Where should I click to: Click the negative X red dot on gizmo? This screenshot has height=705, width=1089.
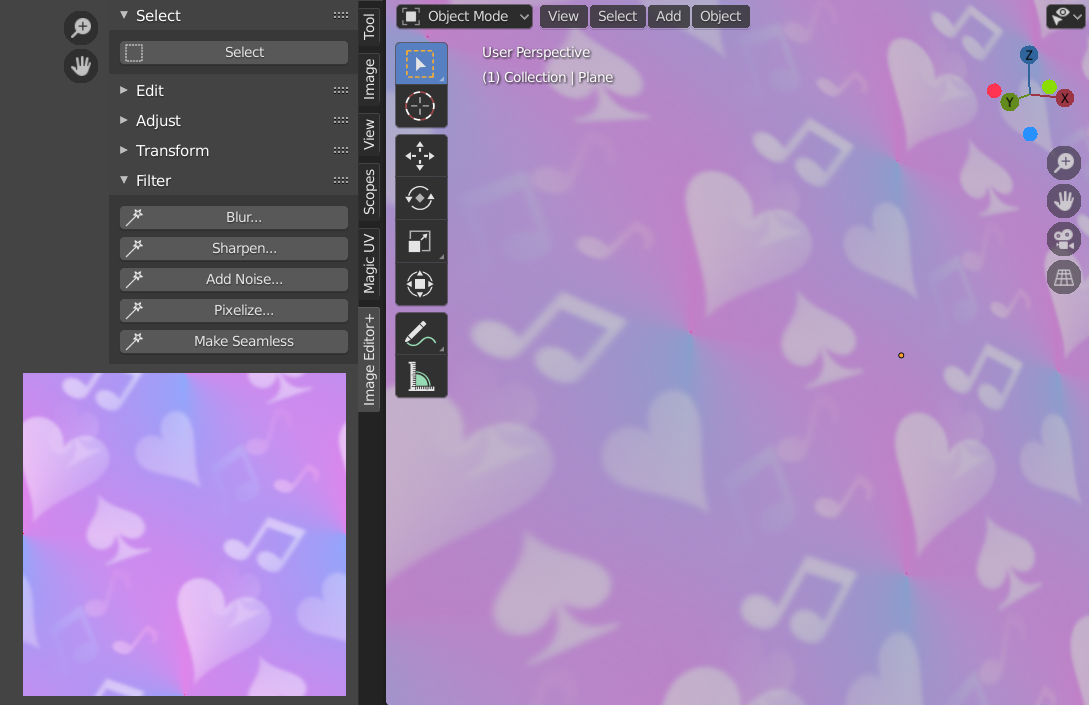pyautogui.click(x=994, y=90)
